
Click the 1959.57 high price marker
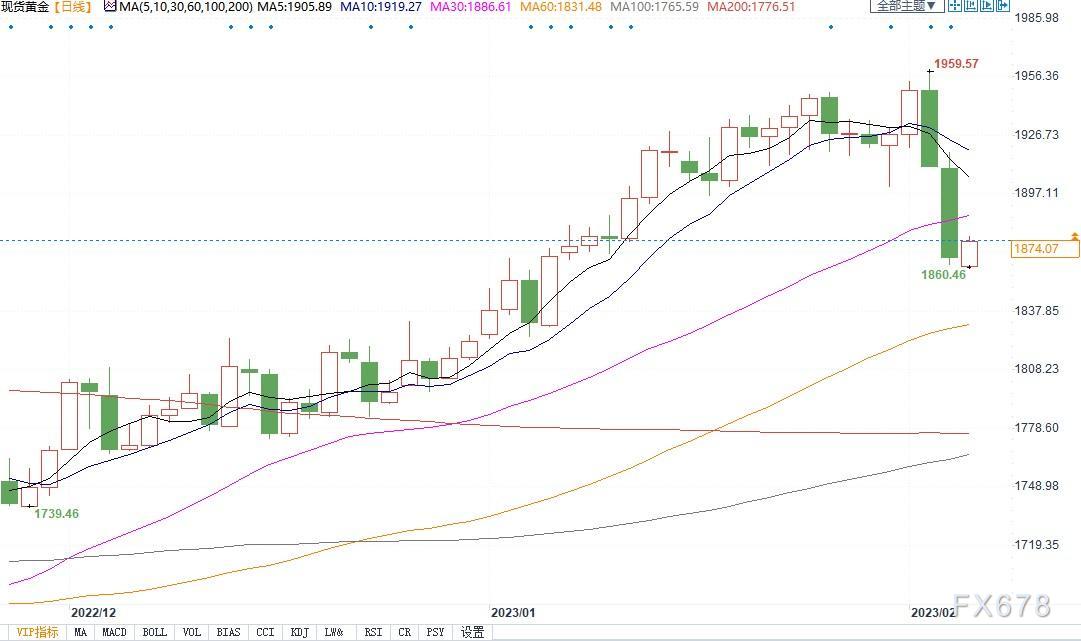[954, 64]
